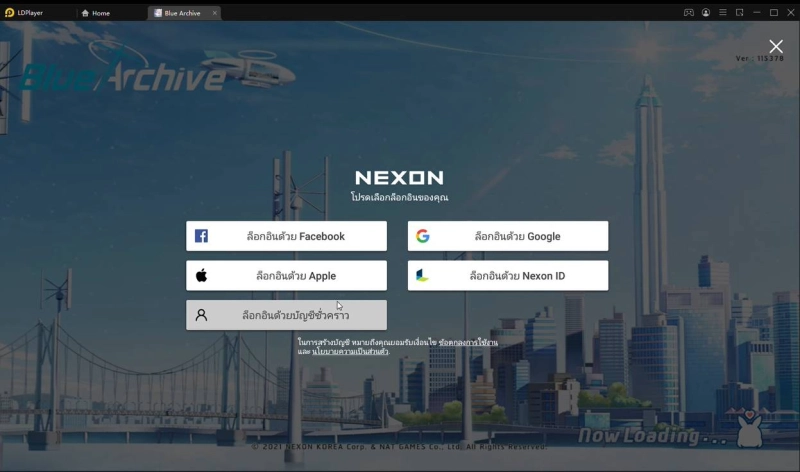Image resolution: width=800 pixels, height=472 pixels.
Task: Maximize the LDPlayer window
Action: [x=774, y=12]
